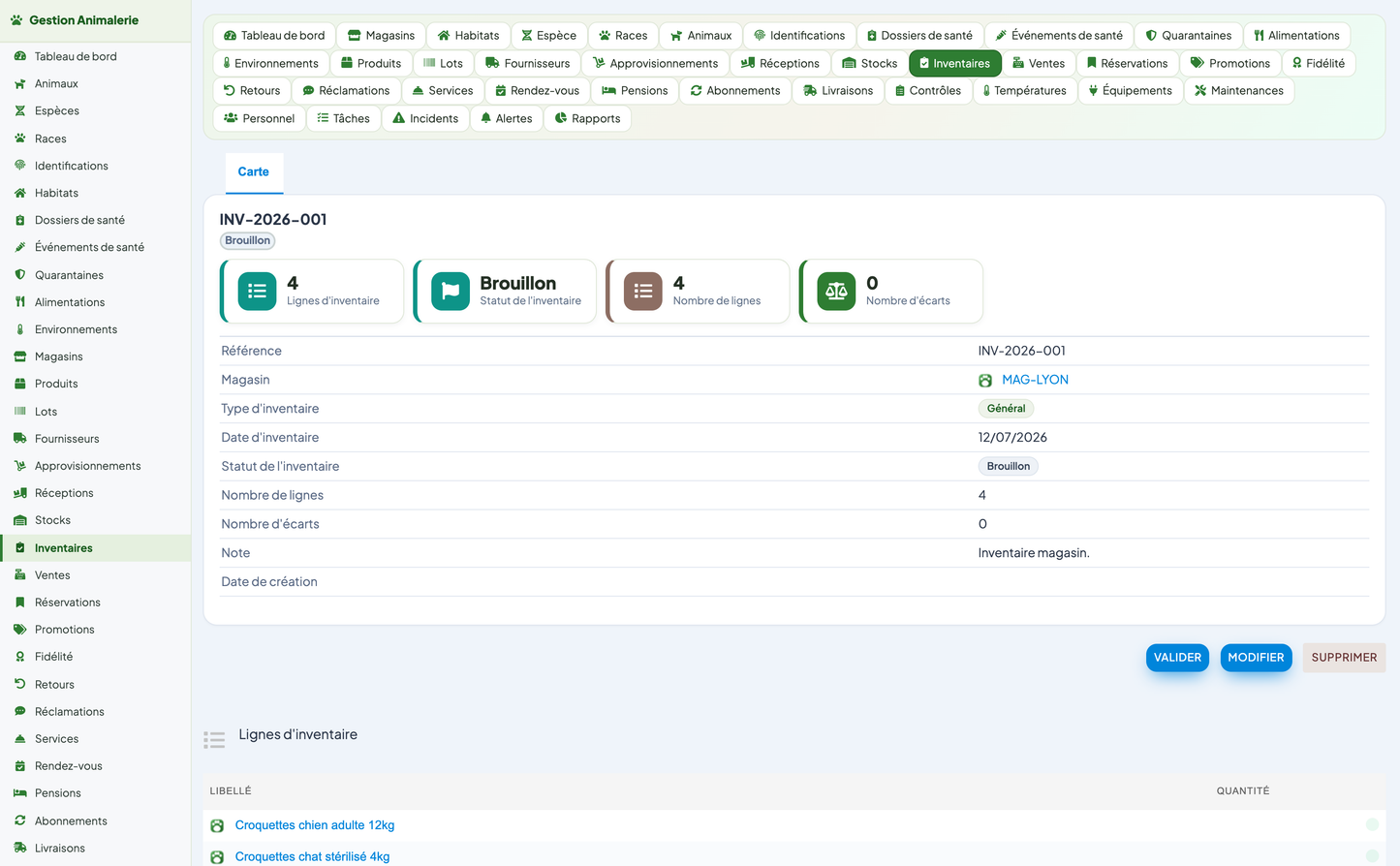Image resolution: width=1400 pixels, height=866 pixels.
Task: Open Croquettes chat stérilisé 4kg link
Action: click(x=312, y=856)
